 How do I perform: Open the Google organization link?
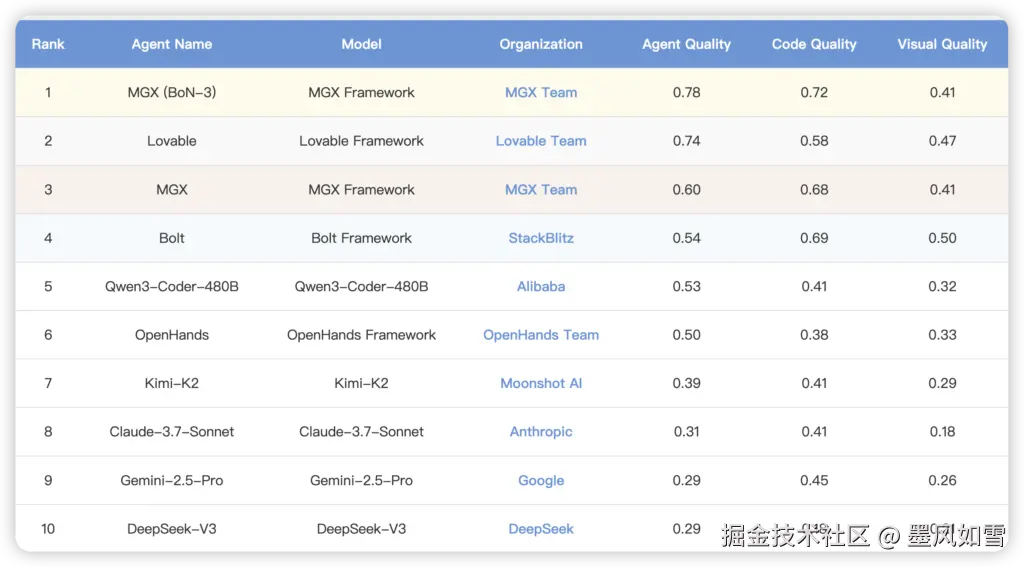pyautogui.click(x=541, y=480)
